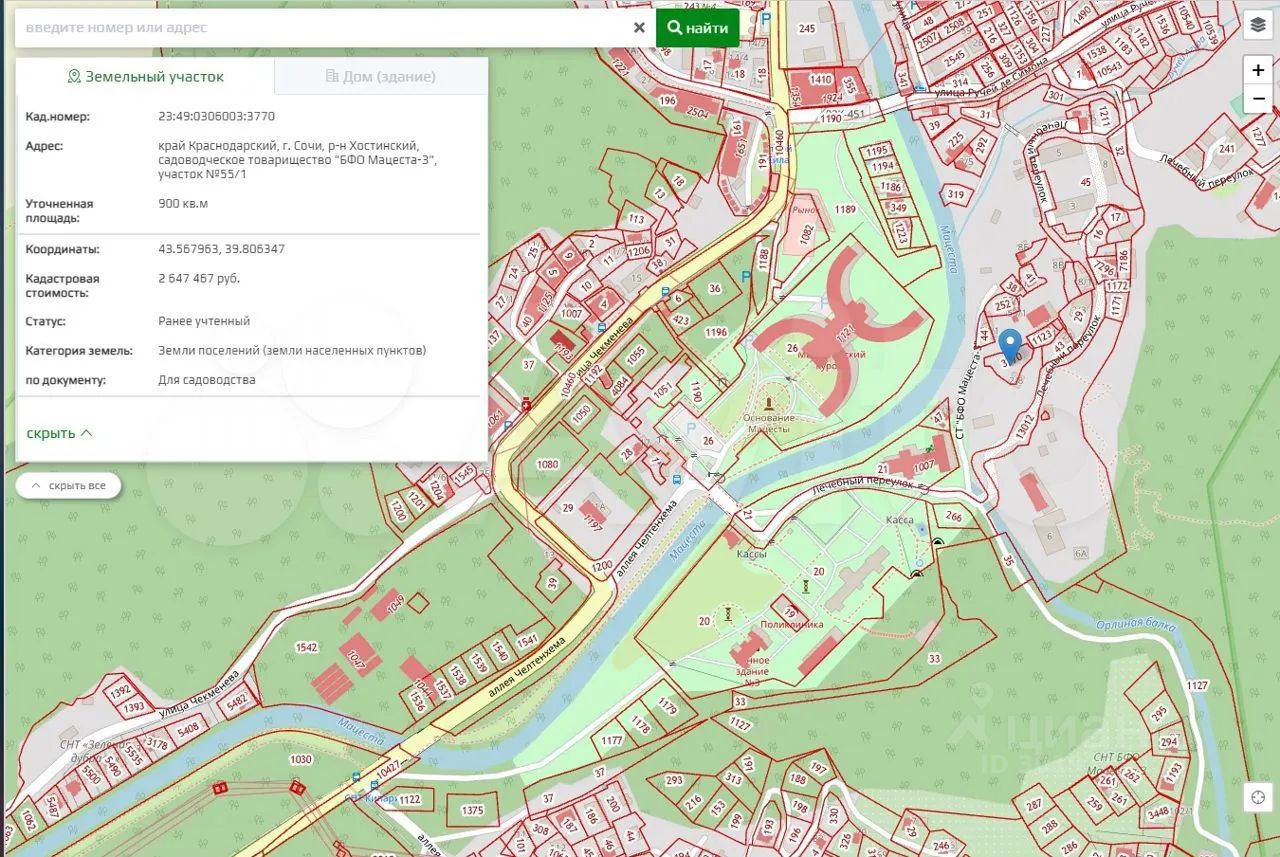Select parcel 1196 on the map
The height and width of the screenshot is (857, 1280).
pos(716,332)
